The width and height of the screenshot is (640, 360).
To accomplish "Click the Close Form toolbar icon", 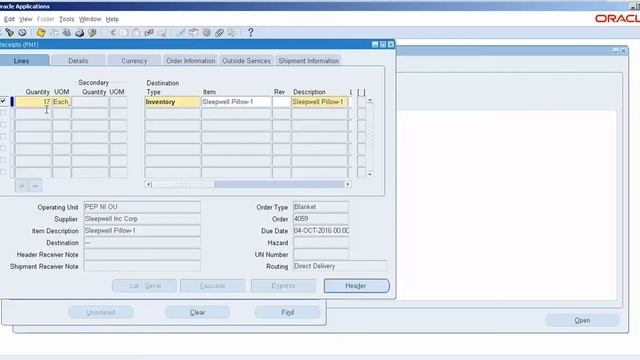I will (x=92, y=33).
